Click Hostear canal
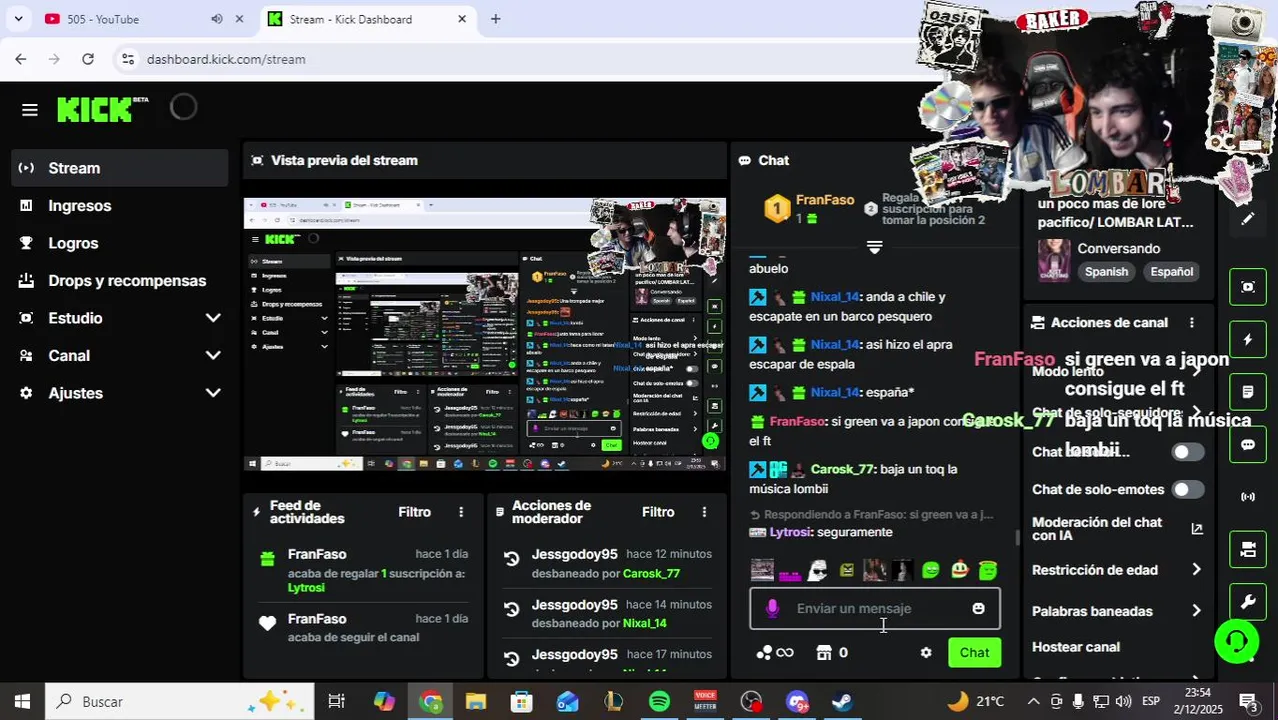This screenshot has height=720, width=1278. [x=1075, y=647]
